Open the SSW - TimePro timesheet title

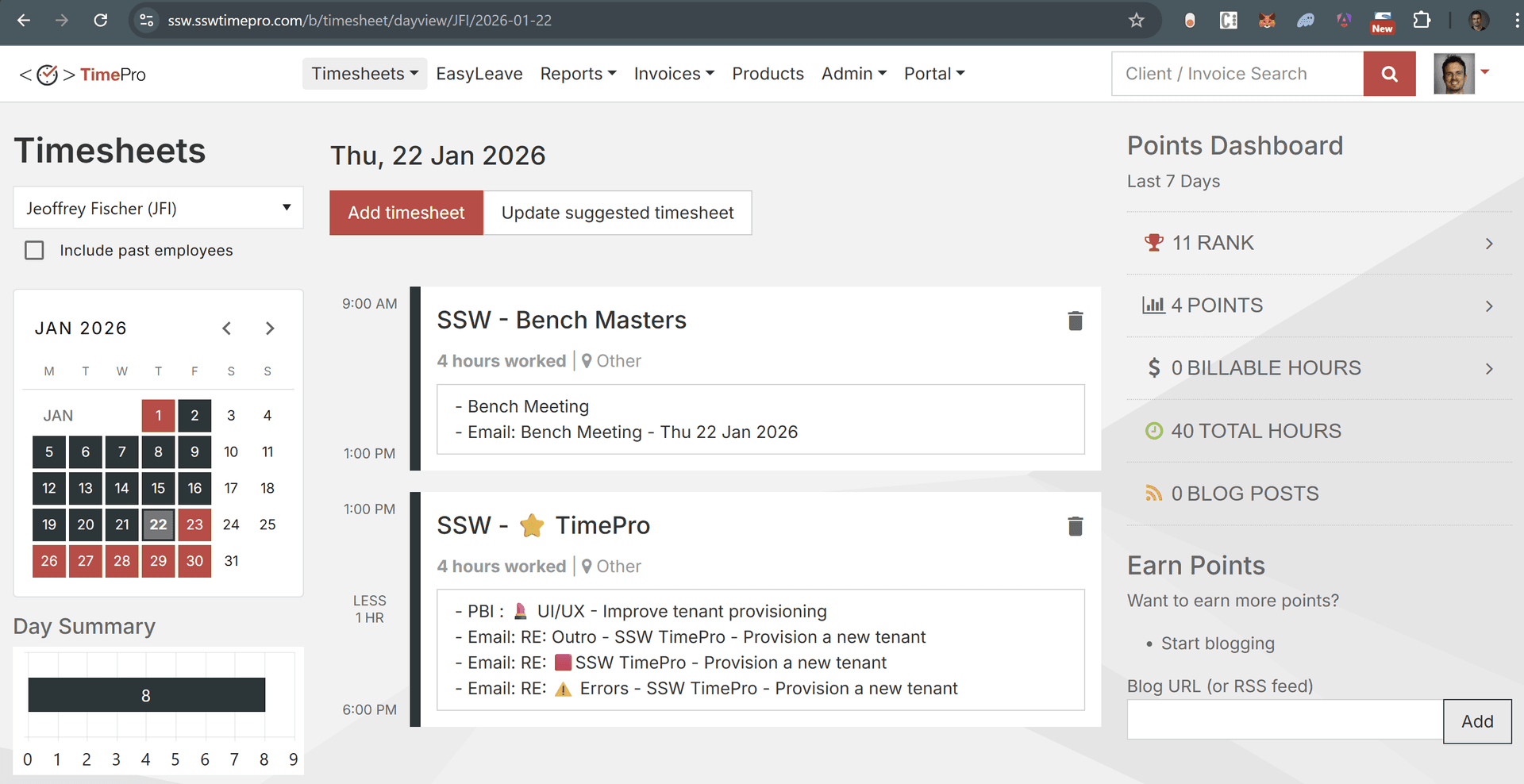coord(543,525)
